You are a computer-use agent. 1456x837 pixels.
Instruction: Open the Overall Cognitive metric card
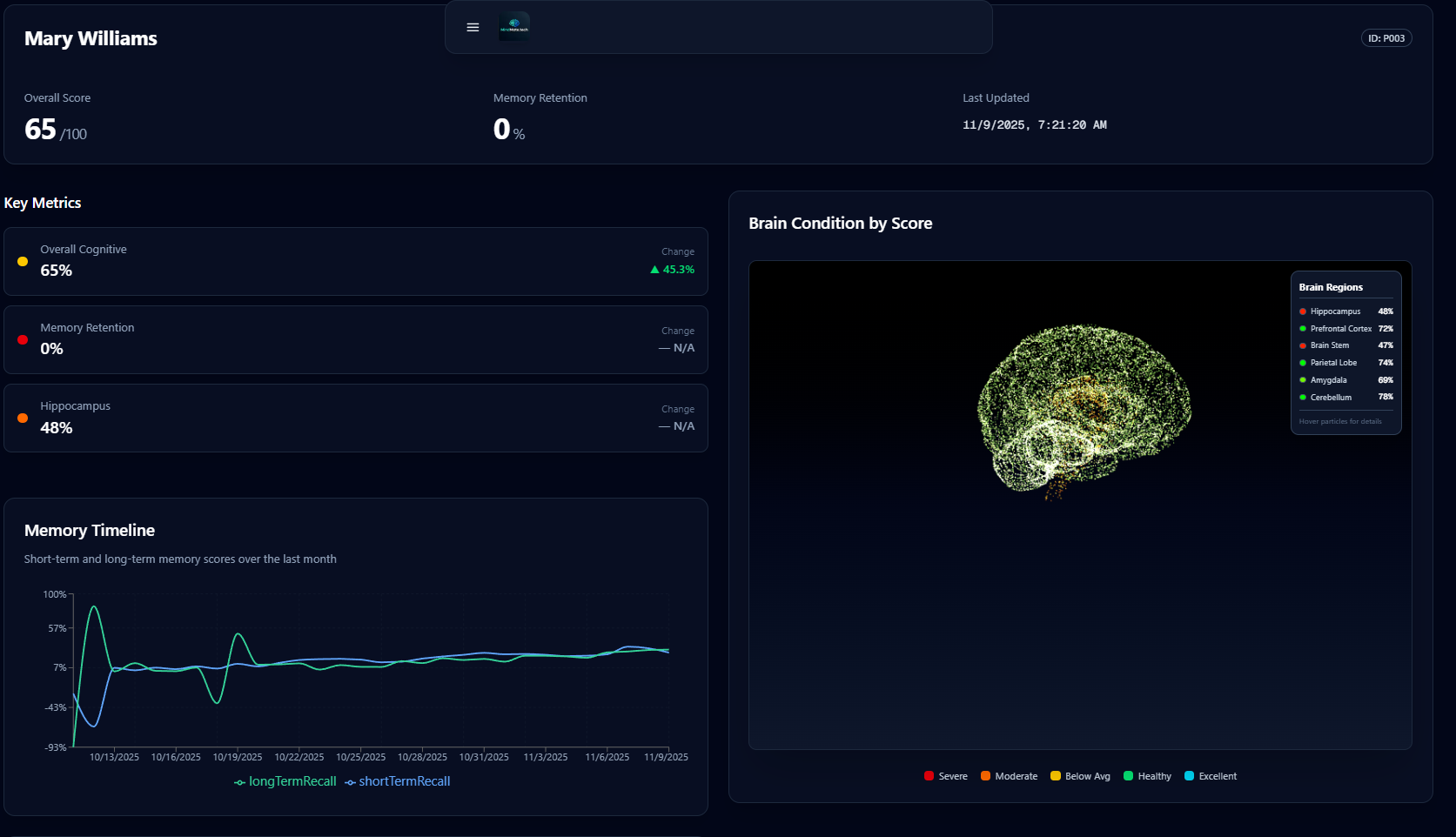(x=356, y=261)
